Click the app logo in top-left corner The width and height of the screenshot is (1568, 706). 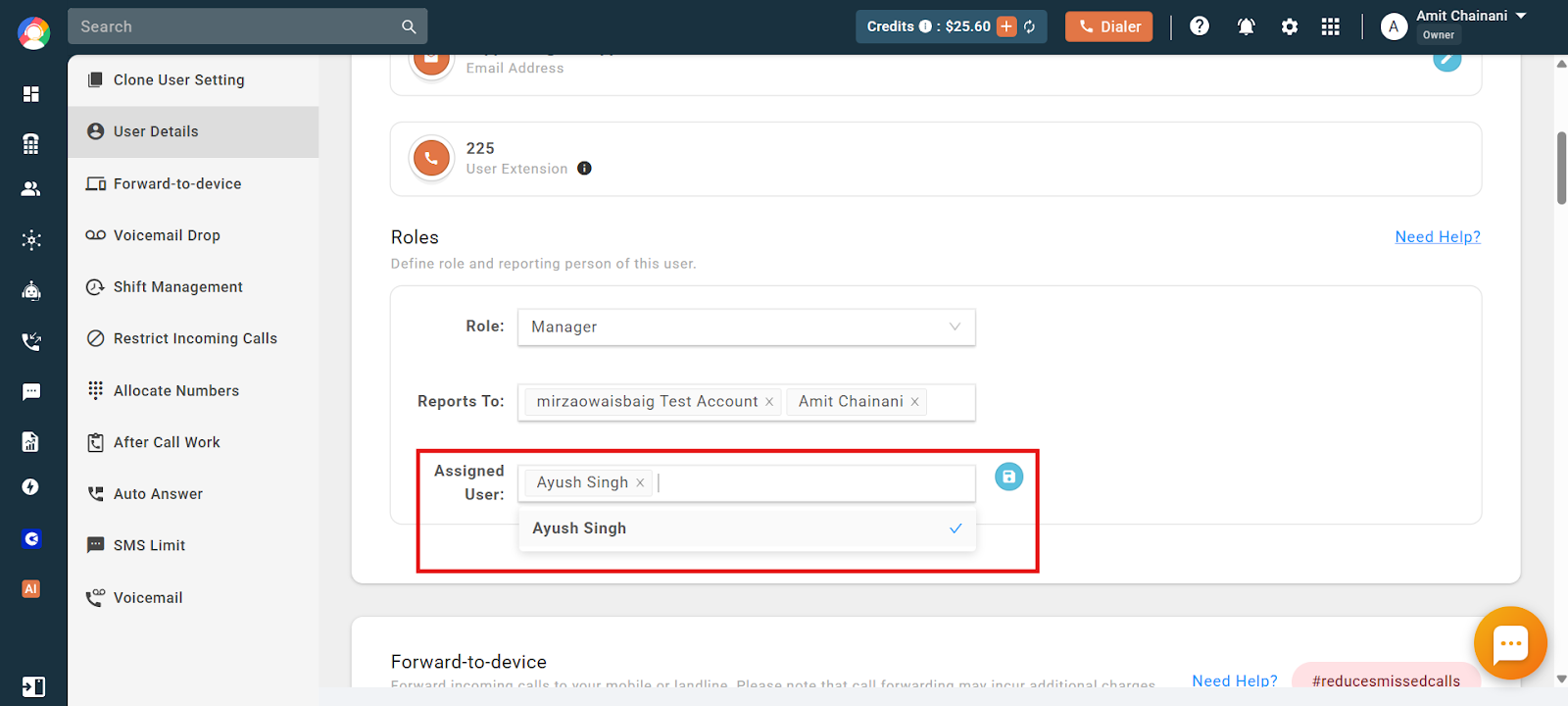(x=33, y=33)
